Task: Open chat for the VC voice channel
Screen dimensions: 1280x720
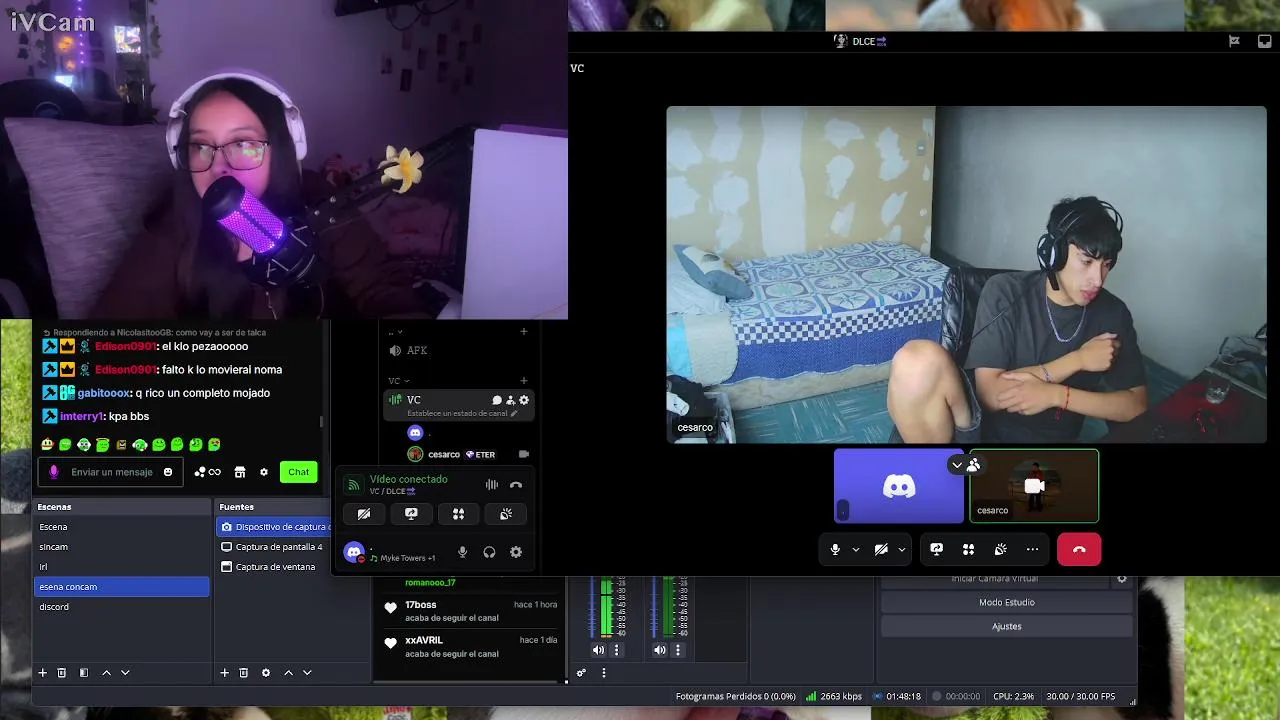Action: [x=497, y=400]
